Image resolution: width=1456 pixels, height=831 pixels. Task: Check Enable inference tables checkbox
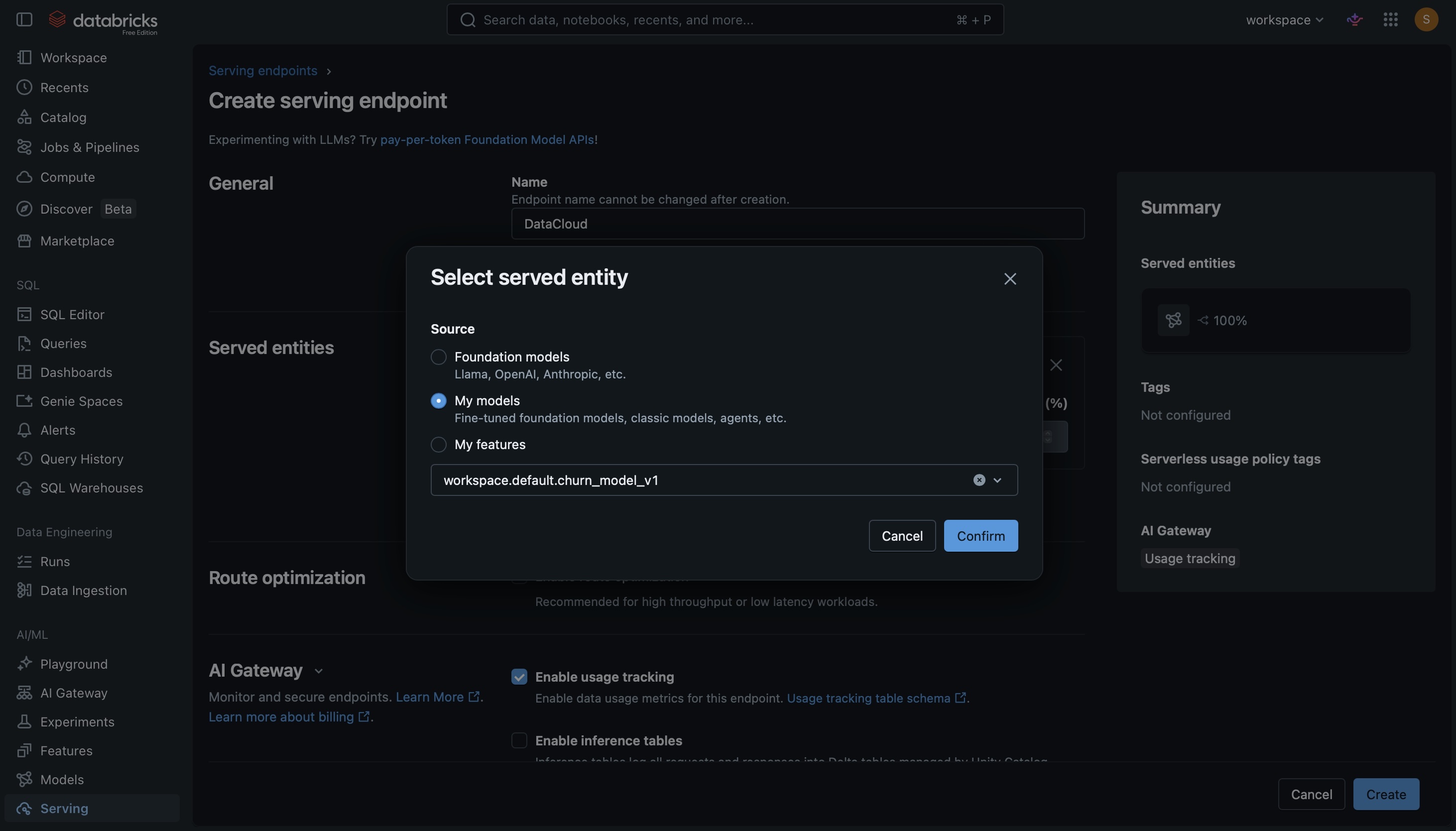point(519,740)
